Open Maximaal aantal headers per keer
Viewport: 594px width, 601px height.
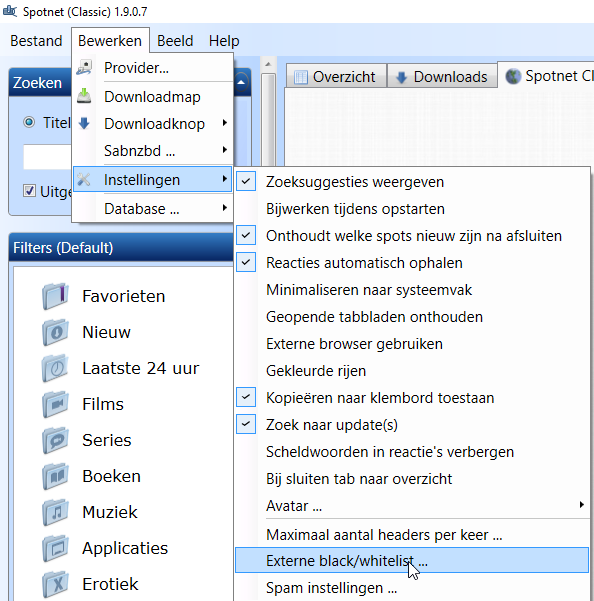pyautogui.click(x=412, y=534)
